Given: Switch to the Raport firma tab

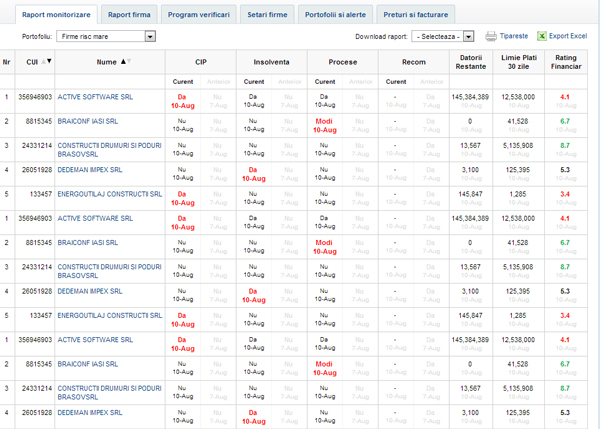Looking at the screenshot, I should (129, 15).
